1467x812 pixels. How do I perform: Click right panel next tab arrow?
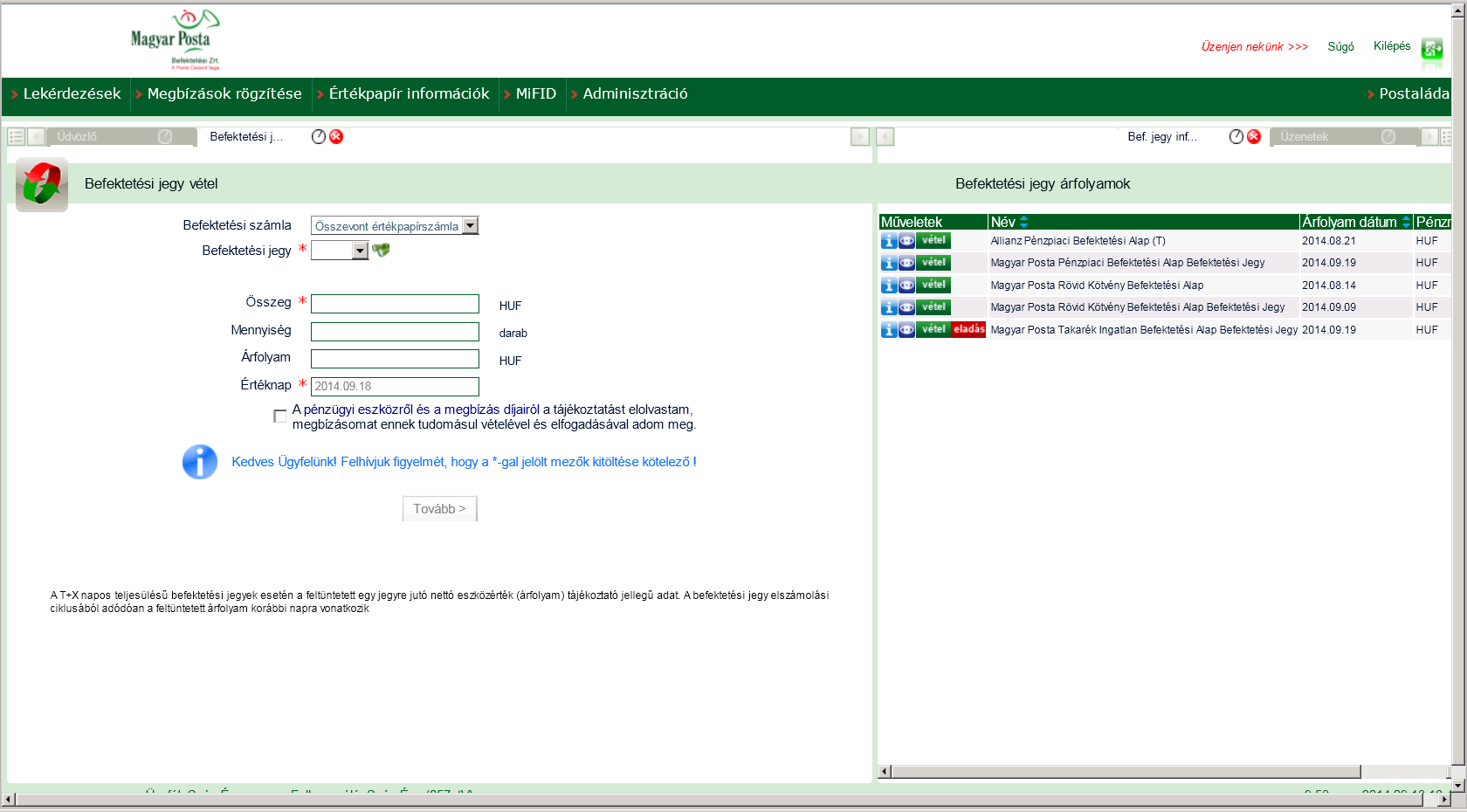click(x=1429, y=137)
